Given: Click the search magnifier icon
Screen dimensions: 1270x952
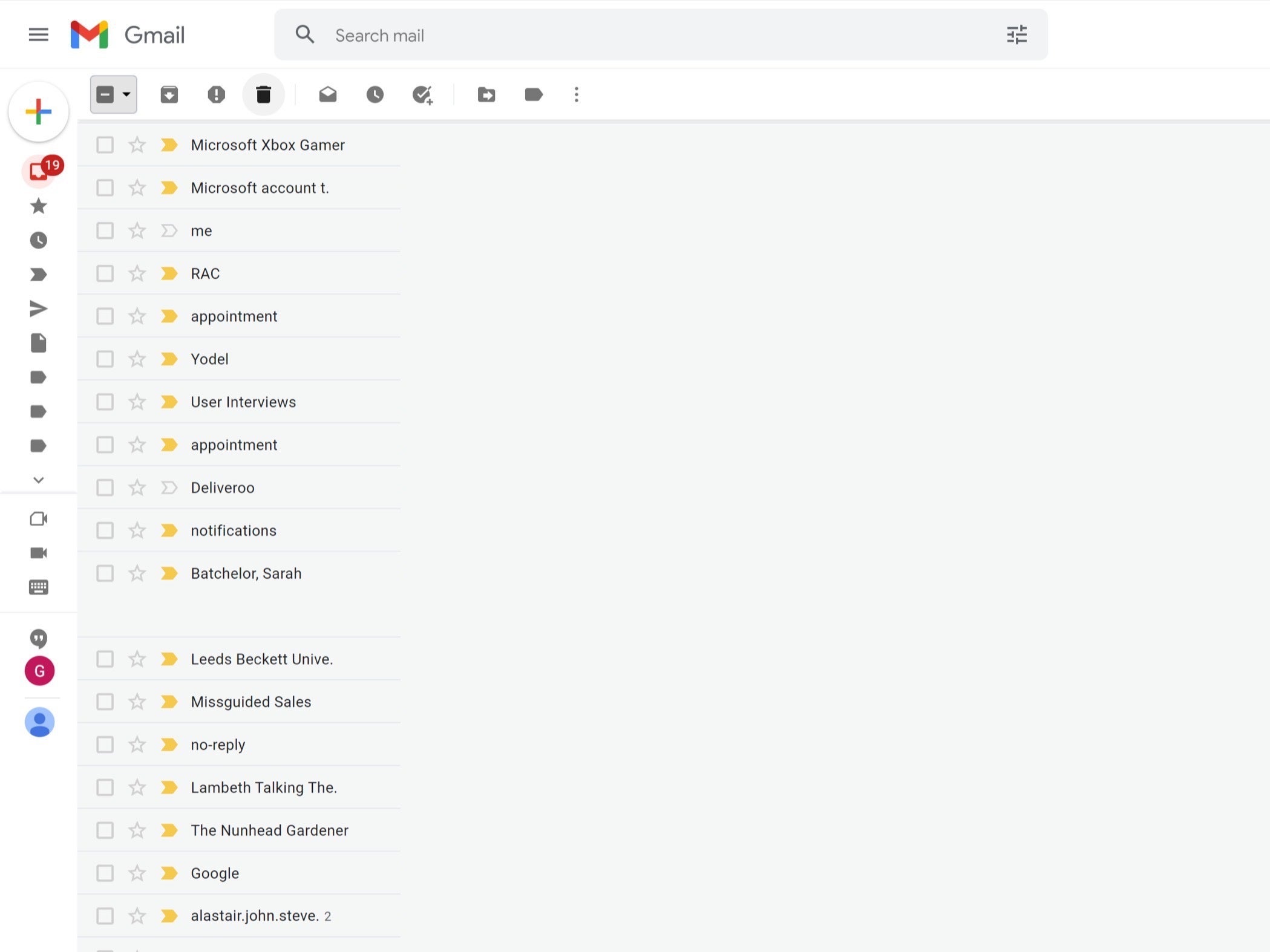Looking at the screenshot, I should [x=305, y=35].
